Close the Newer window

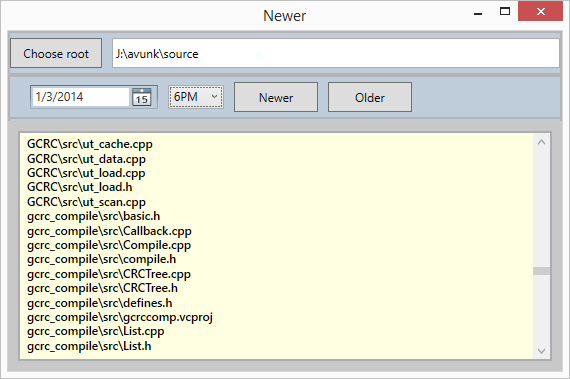(x=541, y=12)
